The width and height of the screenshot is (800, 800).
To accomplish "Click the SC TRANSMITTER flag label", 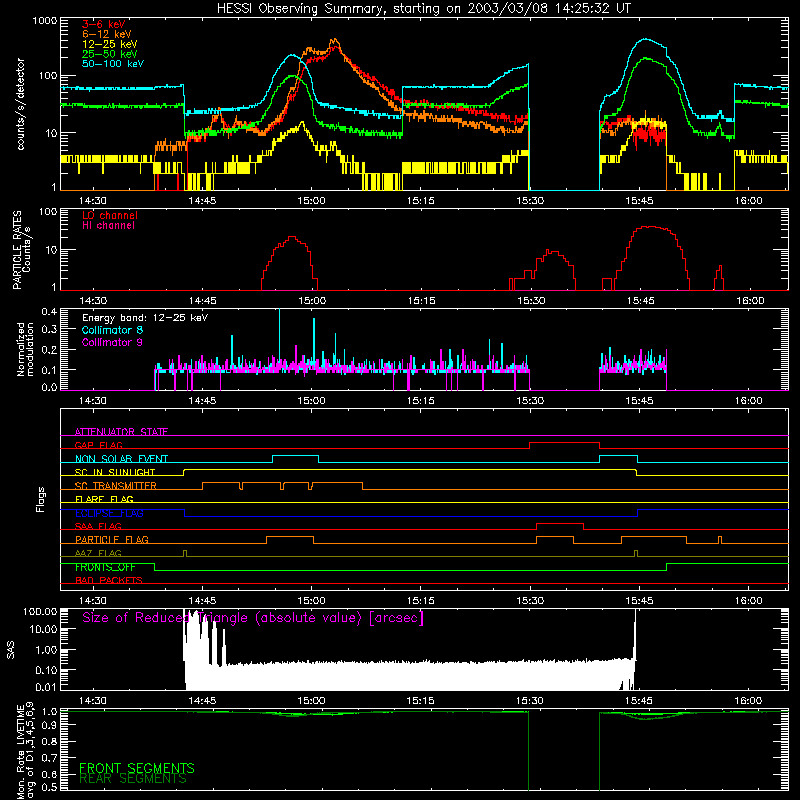I will tap(116, 485).
